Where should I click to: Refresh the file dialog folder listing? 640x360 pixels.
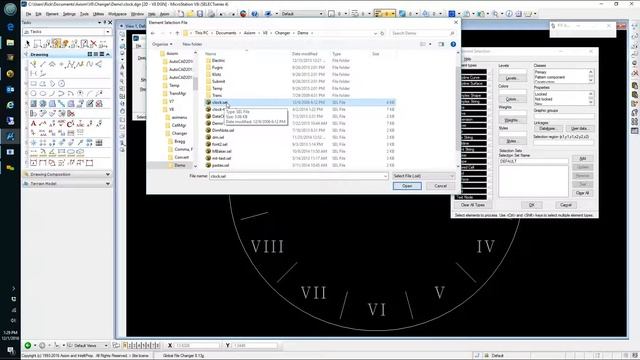pos(382,33)
